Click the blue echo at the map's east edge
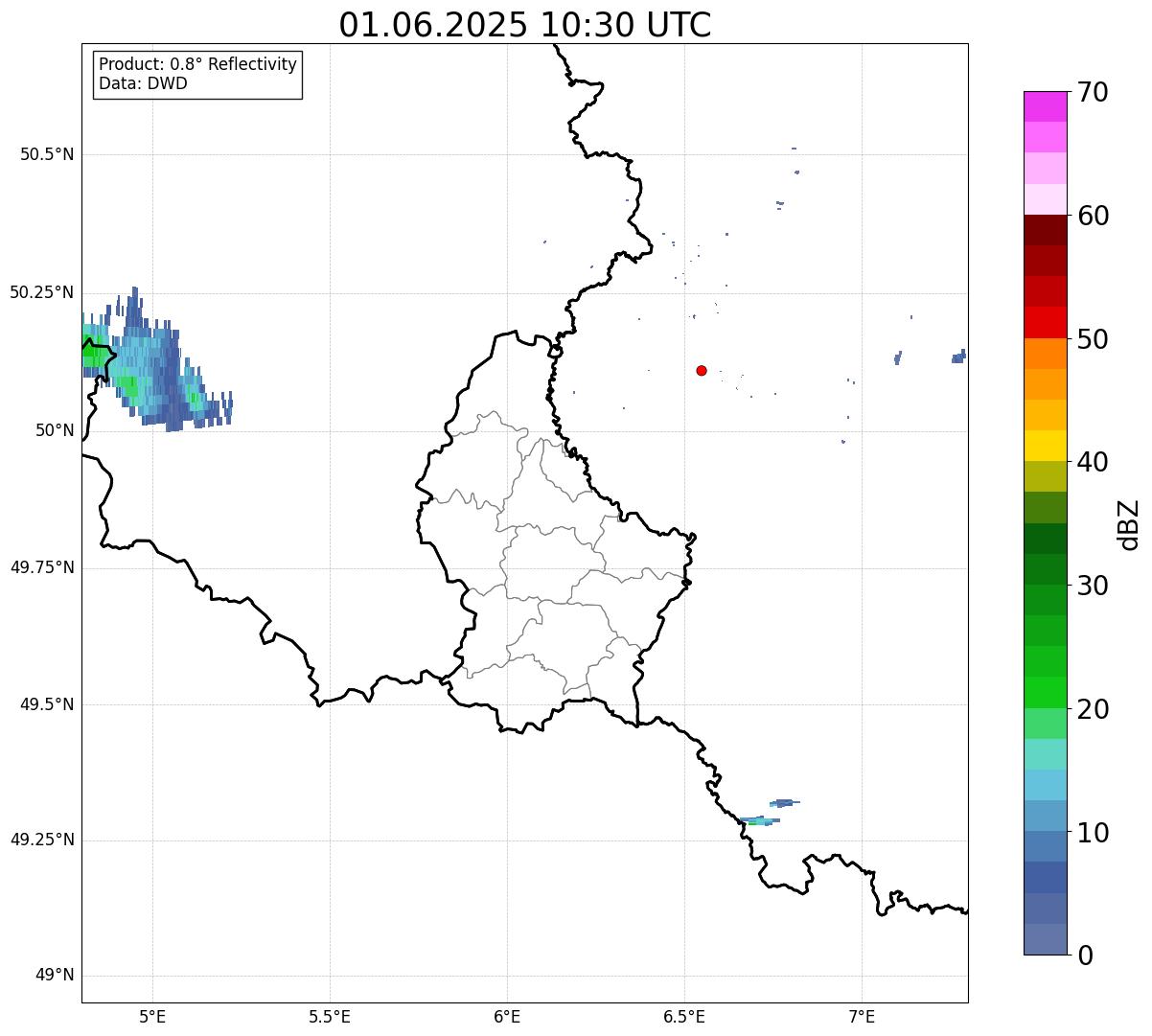The height and width of the screenshot is (1036, 1152). [x=958, y=357]
